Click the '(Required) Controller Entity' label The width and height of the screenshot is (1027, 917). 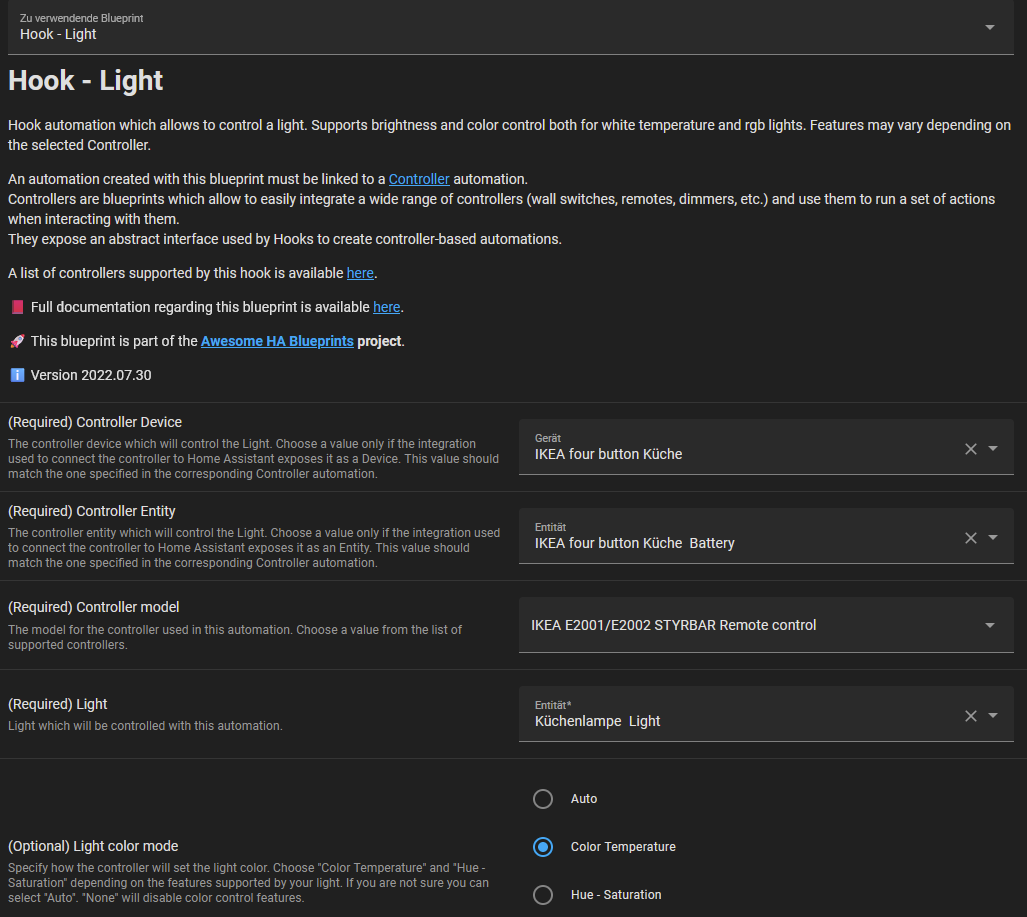coord(92,512)
